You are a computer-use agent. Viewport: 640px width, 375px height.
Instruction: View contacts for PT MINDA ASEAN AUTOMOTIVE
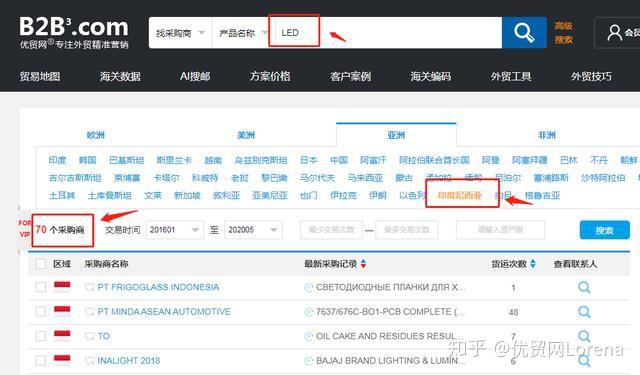pos(584,312)
